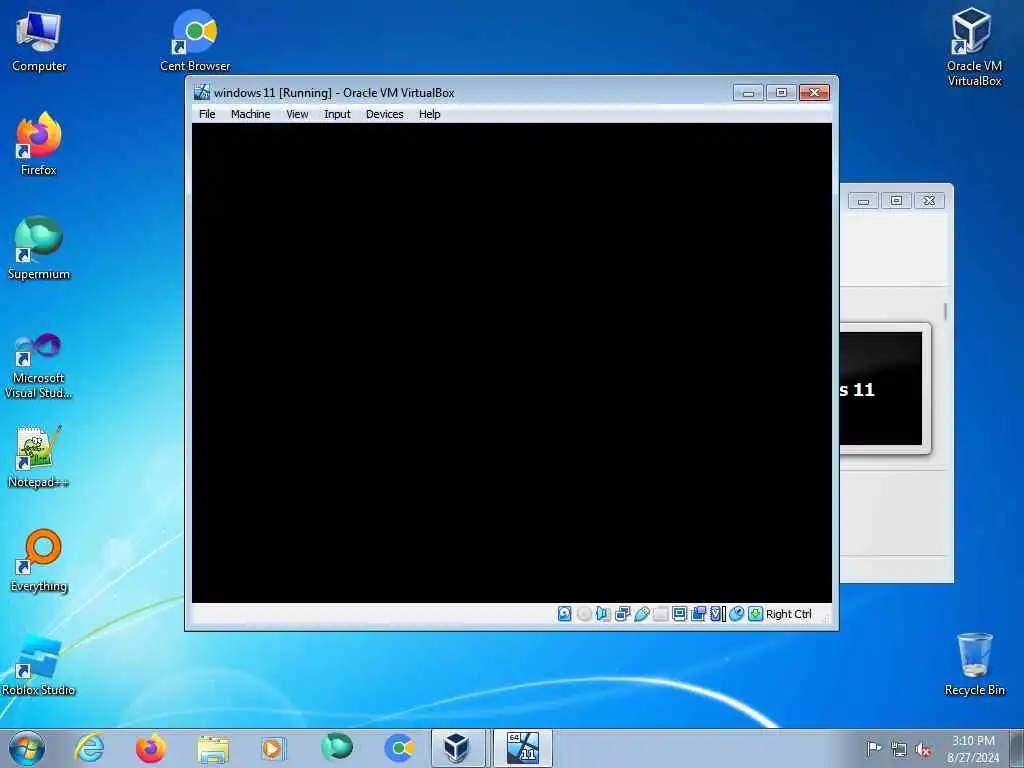
Task: Open the Input menu
Action: [x=337, y=114]
